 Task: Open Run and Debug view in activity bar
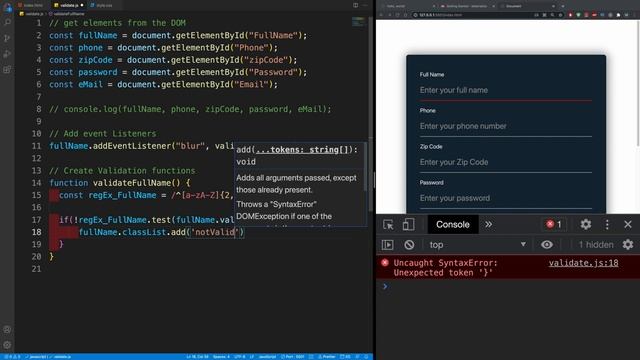coord(7,54)
